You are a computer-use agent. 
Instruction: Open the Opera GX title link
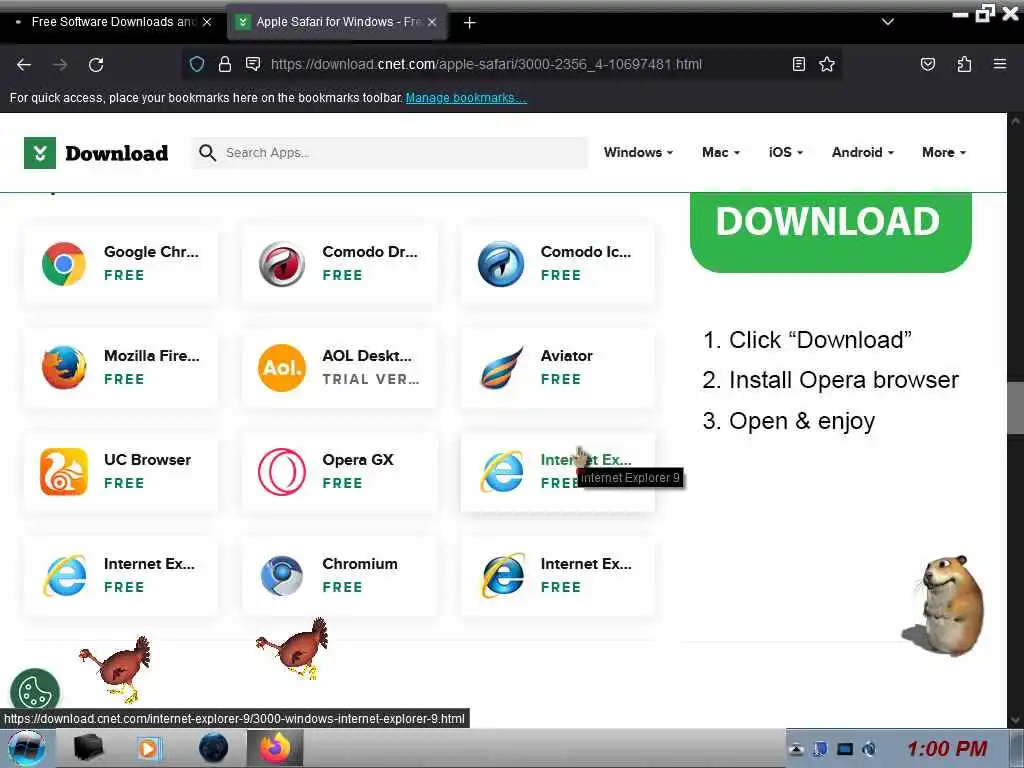click(358, 460)
